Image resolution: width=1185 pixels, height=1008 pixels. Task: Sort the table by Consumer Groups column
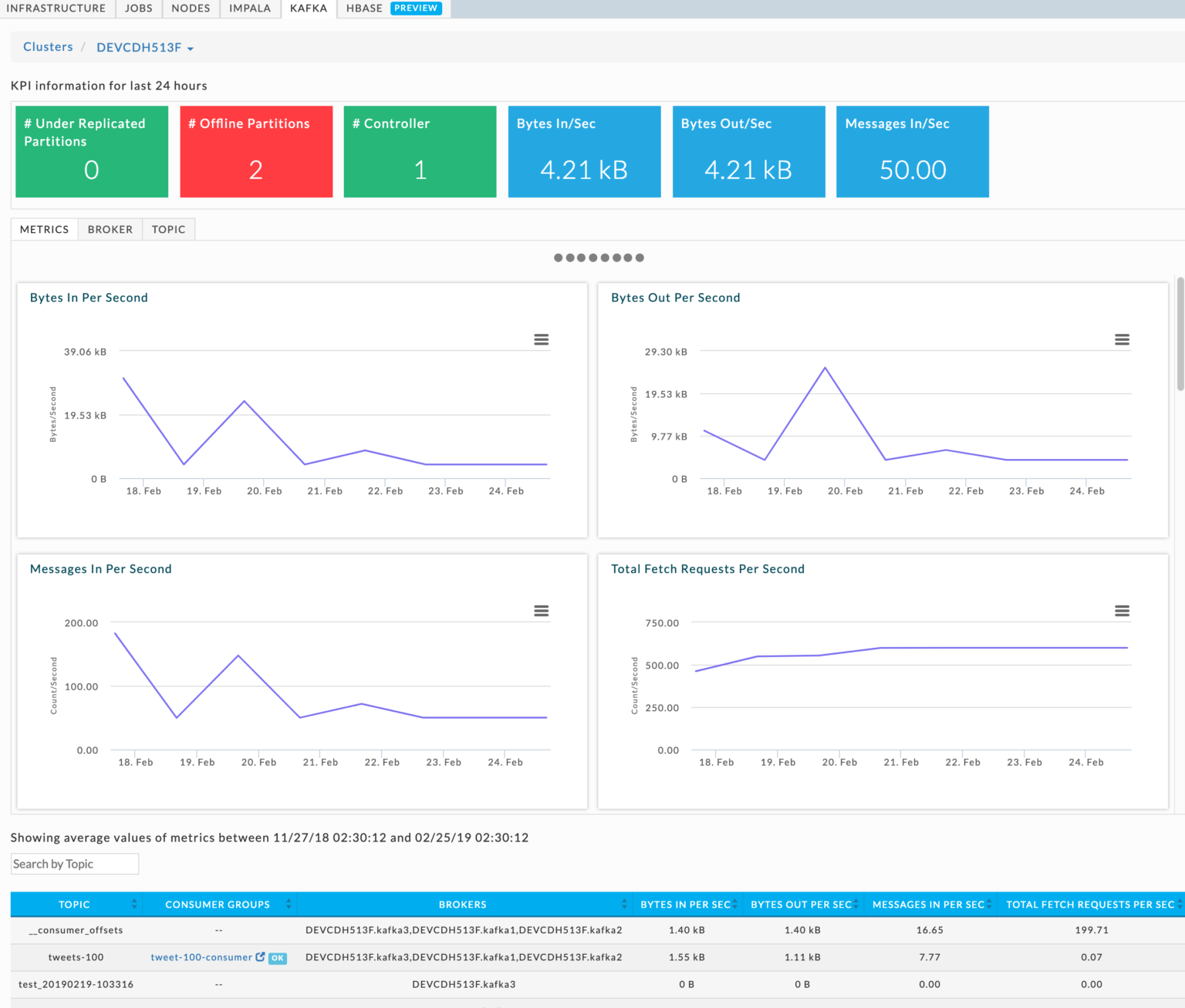[289, 904]
